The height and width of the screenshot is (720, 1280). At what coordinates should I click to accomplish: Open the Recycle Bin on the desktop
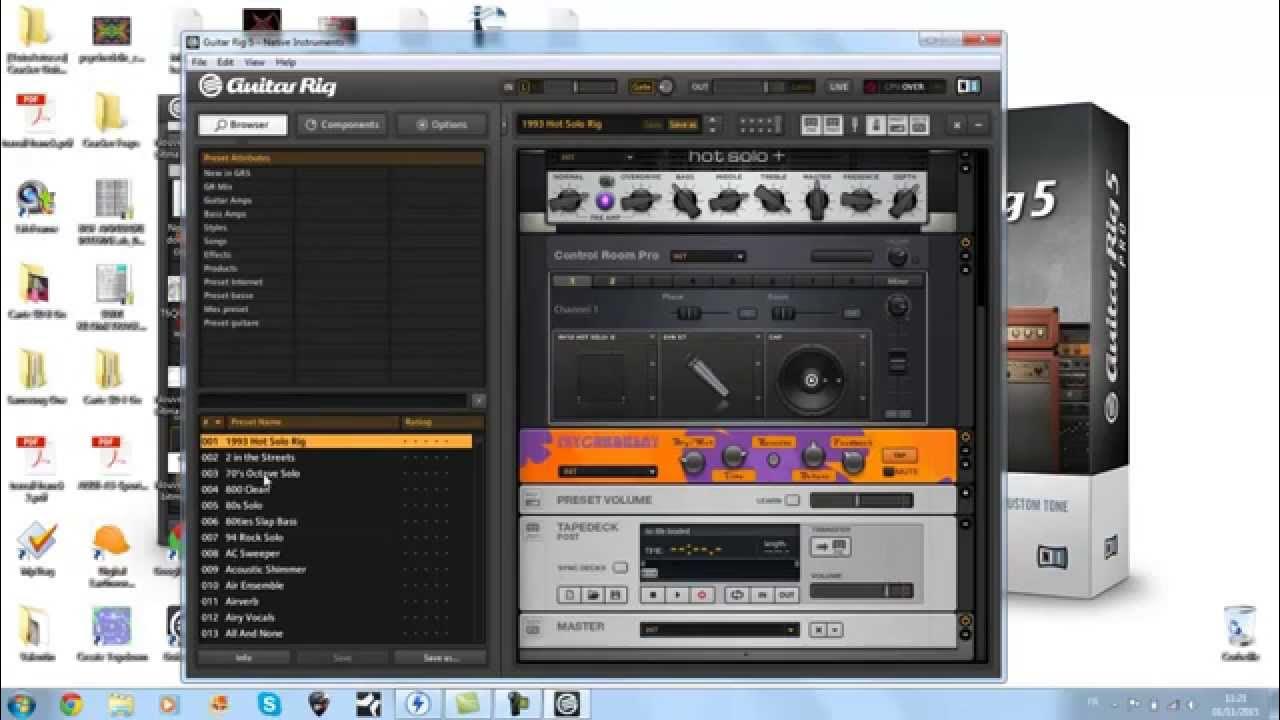coord(1239,632)
